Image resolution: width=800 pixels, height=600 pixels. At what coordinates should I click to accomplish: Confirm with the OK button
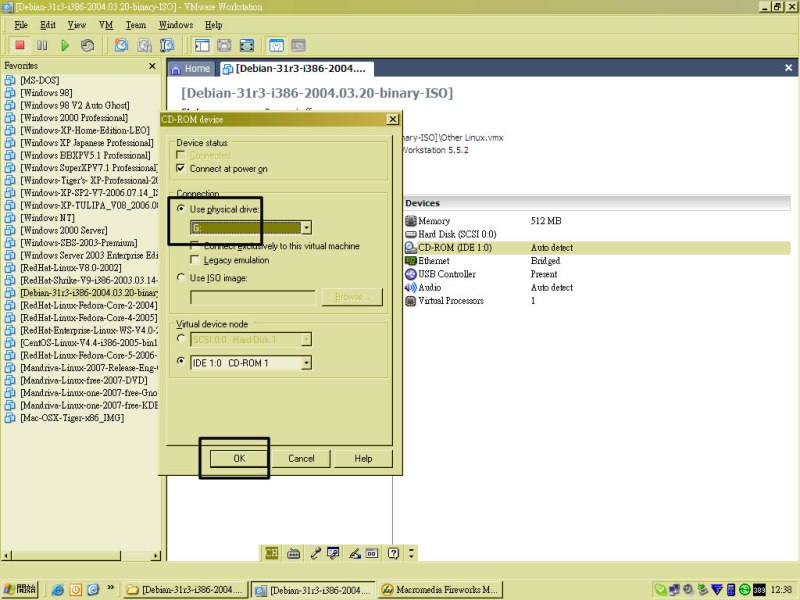[239, 458]
